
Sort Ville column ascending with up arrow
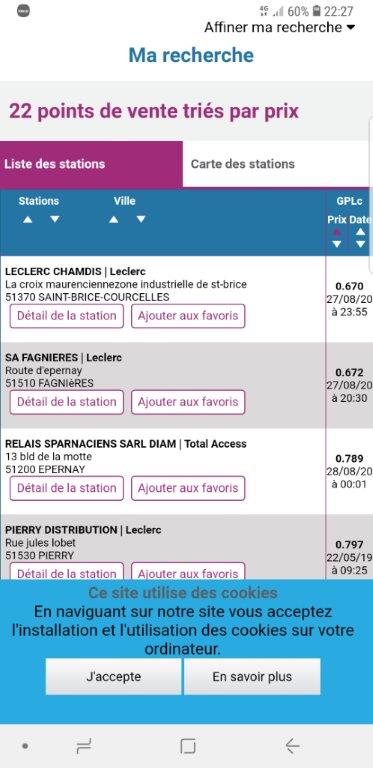coord(114,219)
